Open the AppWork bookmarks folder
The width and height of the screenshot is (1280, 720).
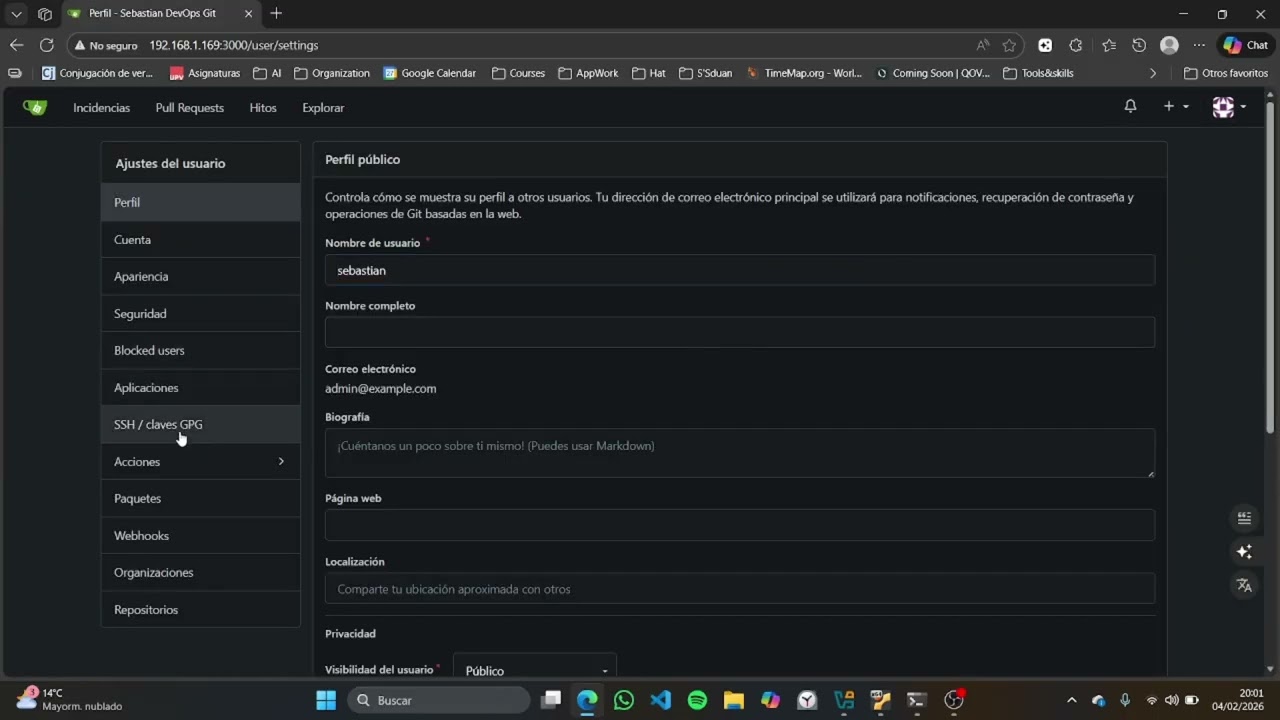coord(588,73)
